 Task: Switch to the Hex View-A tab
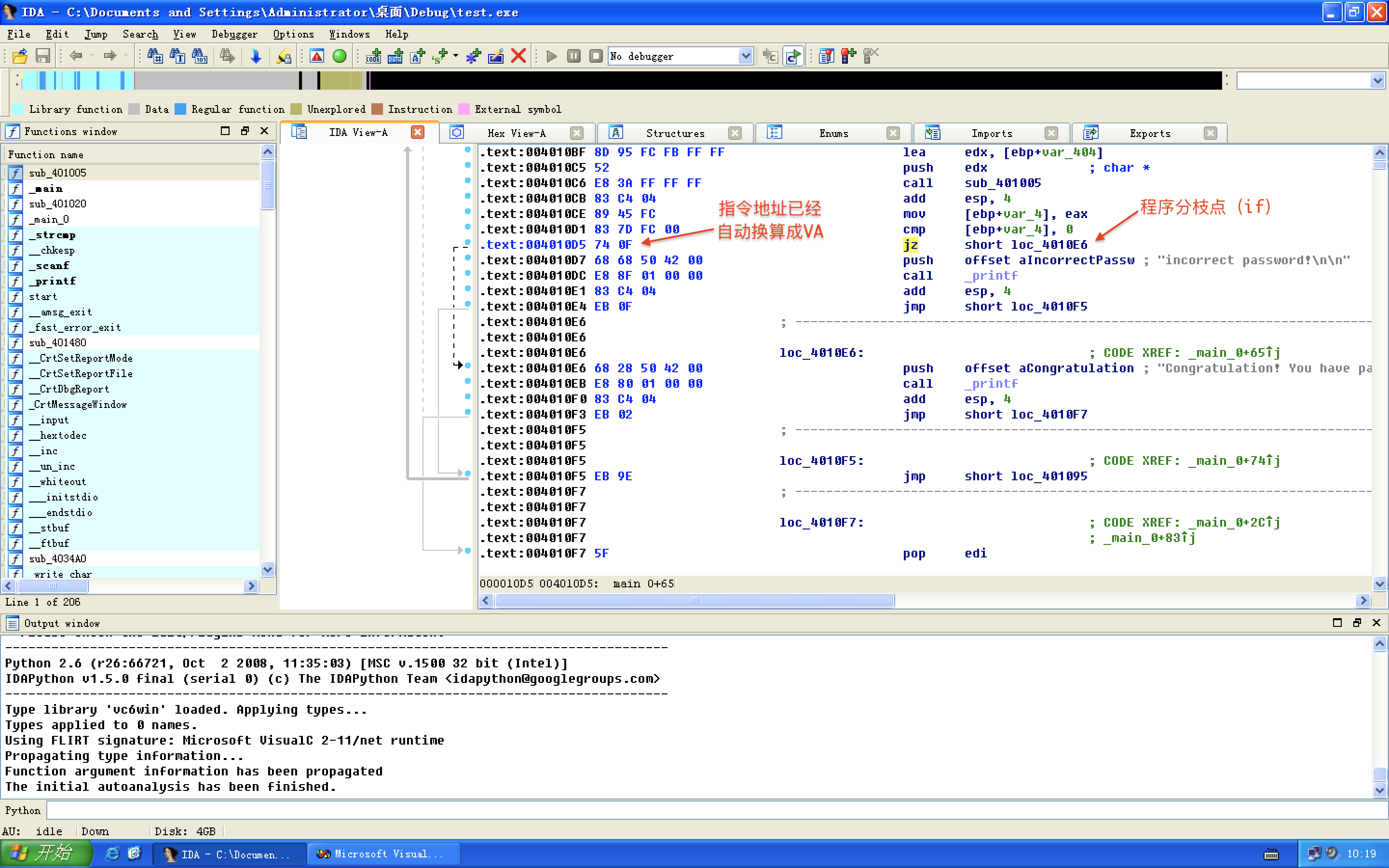(516, 133)
